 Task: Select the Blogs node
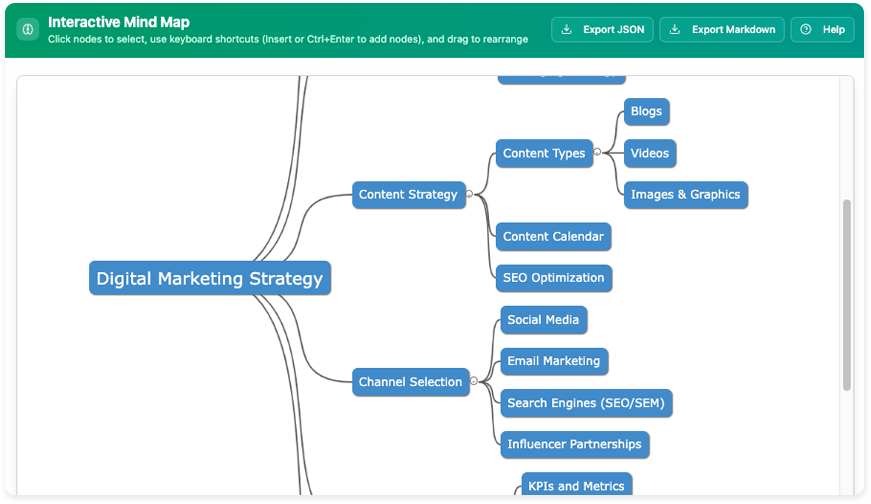point(646,111)
